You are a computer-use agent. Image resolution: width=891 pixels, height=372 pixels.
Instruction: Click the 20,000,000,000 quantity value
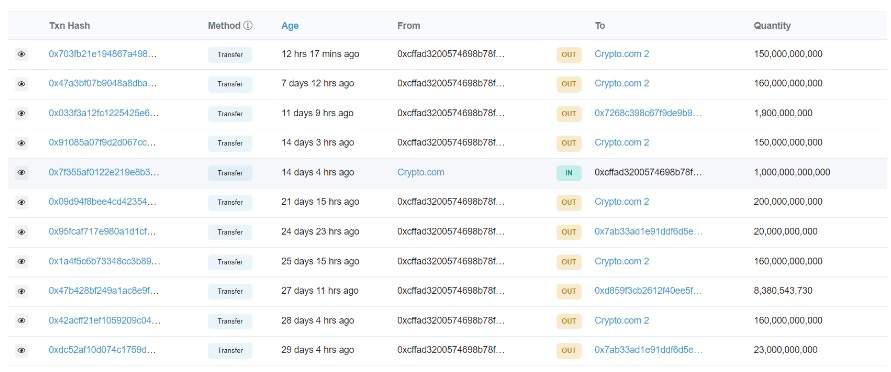pyautogui.click(x=786, y=232)
